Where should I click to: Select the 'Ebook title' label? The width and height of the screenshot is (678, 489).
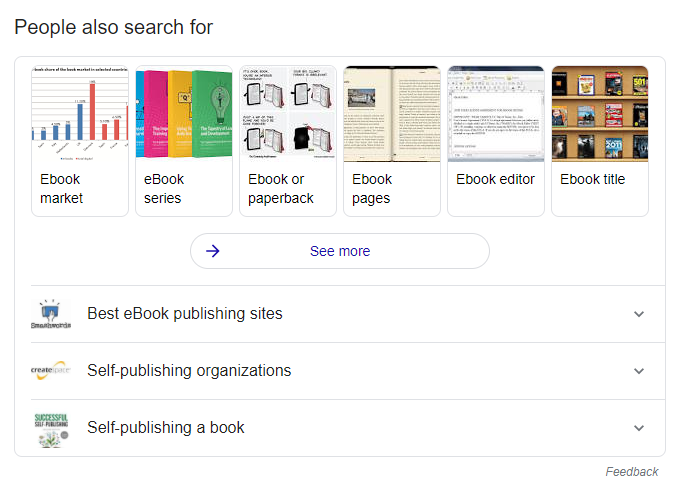point(592,179)
